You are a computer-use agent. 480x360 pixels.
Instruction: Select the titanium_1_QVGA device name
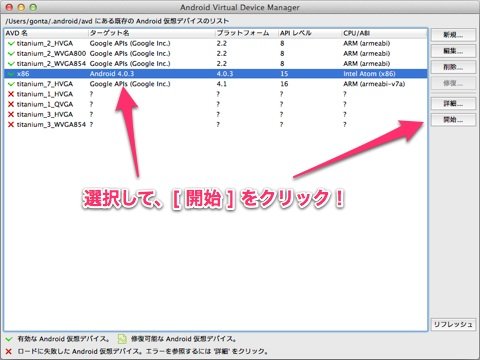click(x=45, y=104)
